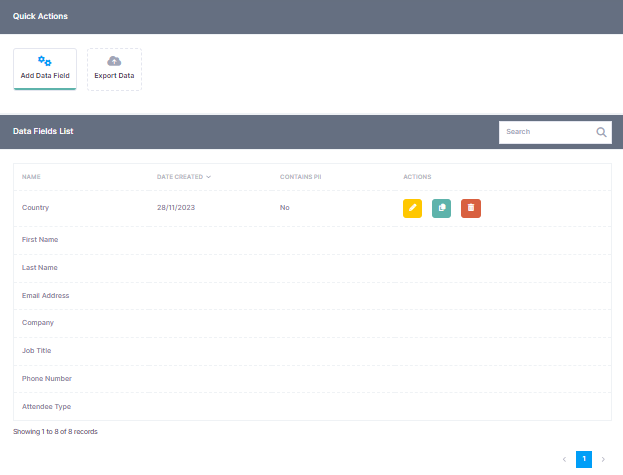Select page 1 in pagination
Viewport: 623px width, 475px height.
584,459
